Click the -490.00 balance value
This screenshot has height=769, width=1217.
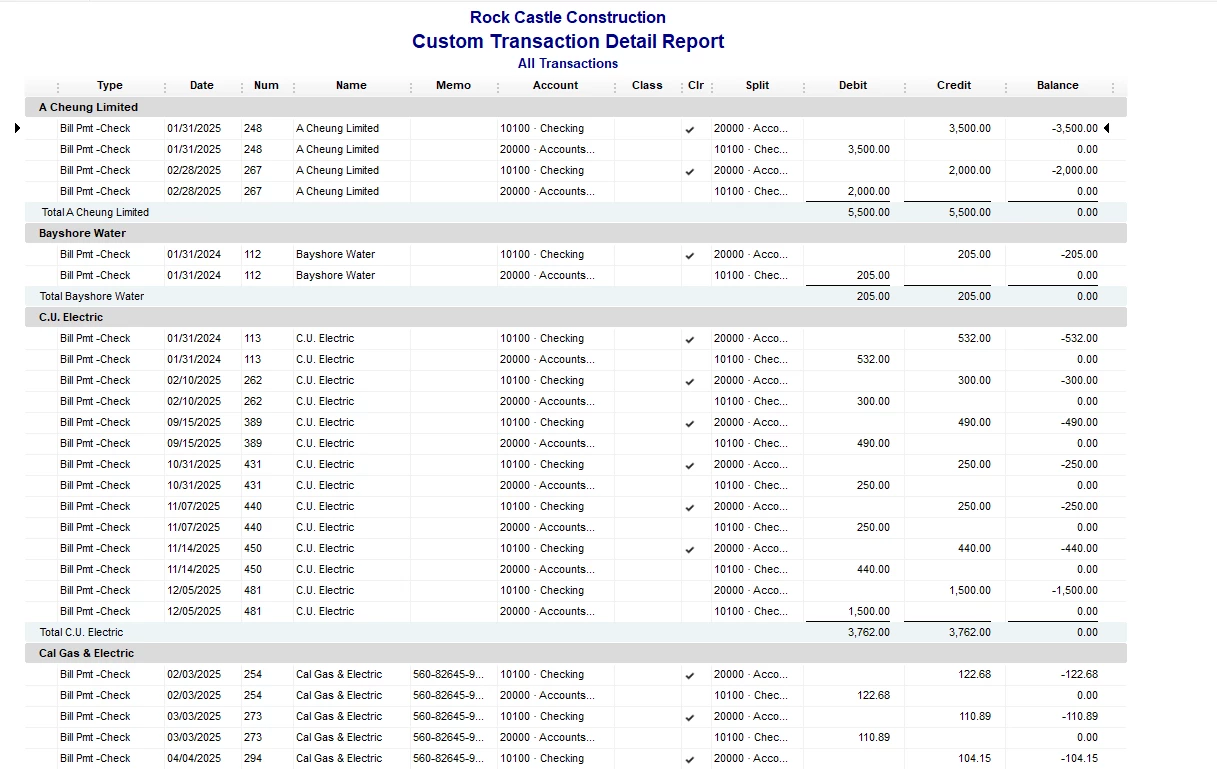tap(1079, 423)
